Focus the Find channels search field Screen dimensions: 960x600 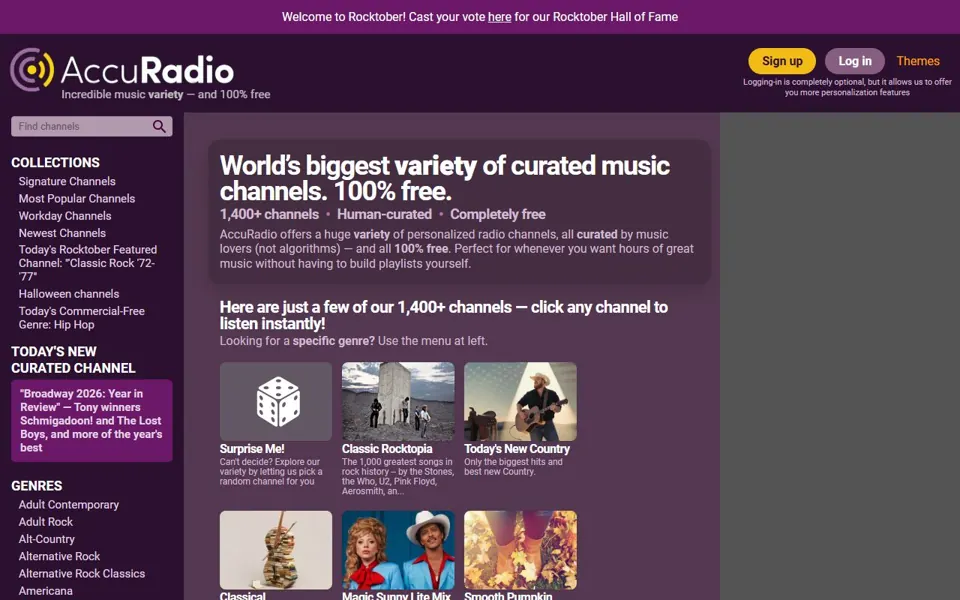(x=92, y=126)
